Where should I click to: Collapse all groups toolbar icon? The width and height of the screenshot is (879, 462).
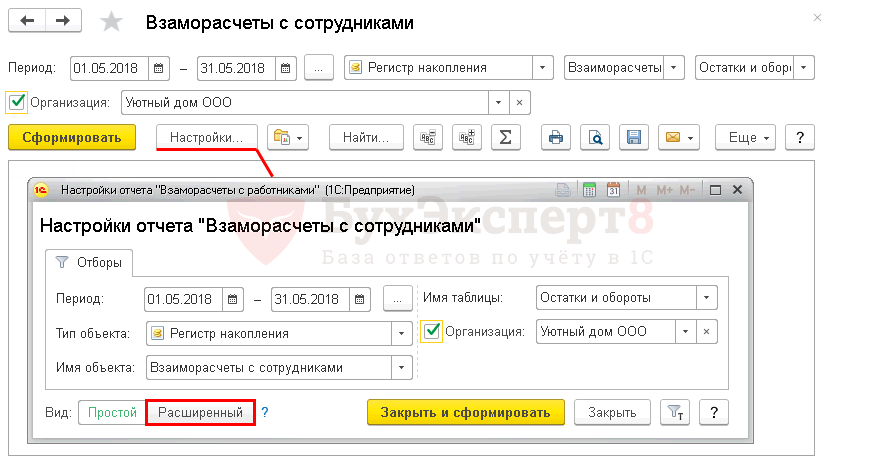click(x=428, y=137)
